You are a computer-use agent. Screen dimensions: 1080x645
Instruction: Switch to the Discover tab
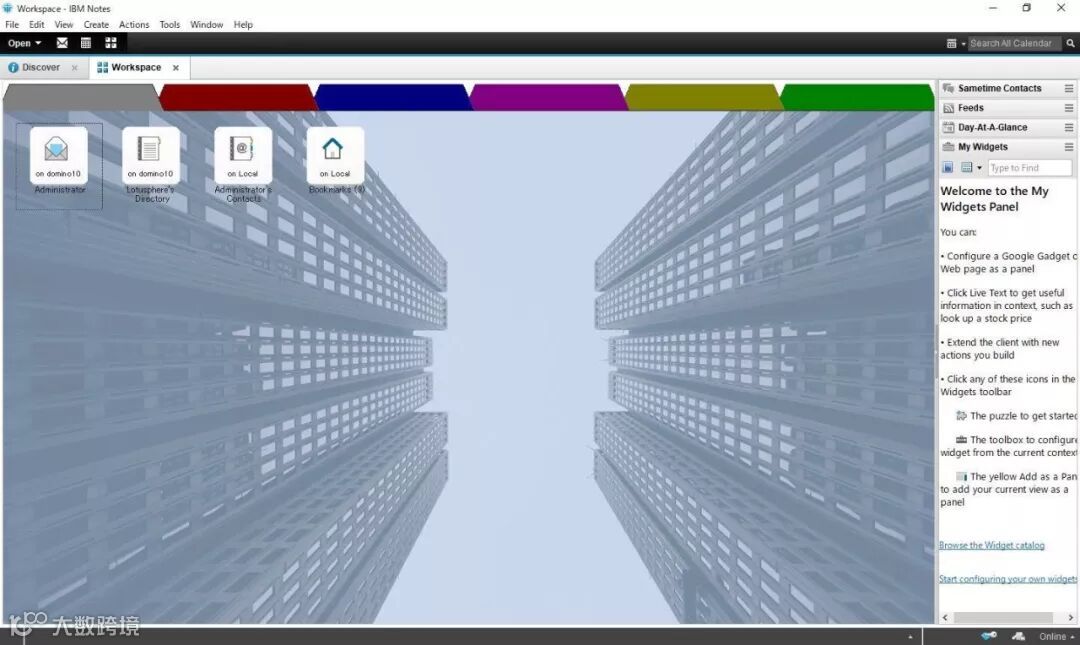click(41, 68)
